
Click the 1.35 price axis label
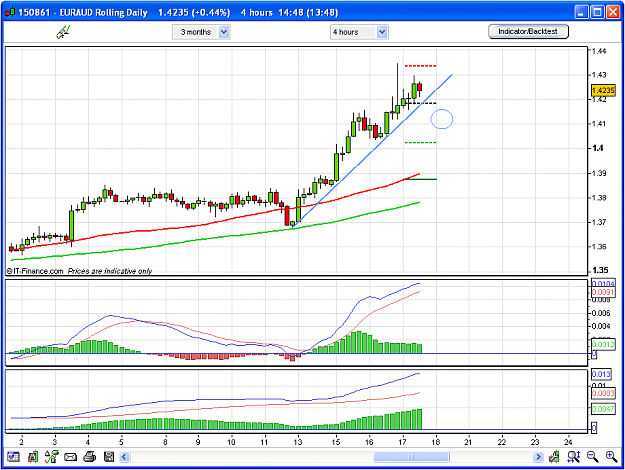[601, 270]
